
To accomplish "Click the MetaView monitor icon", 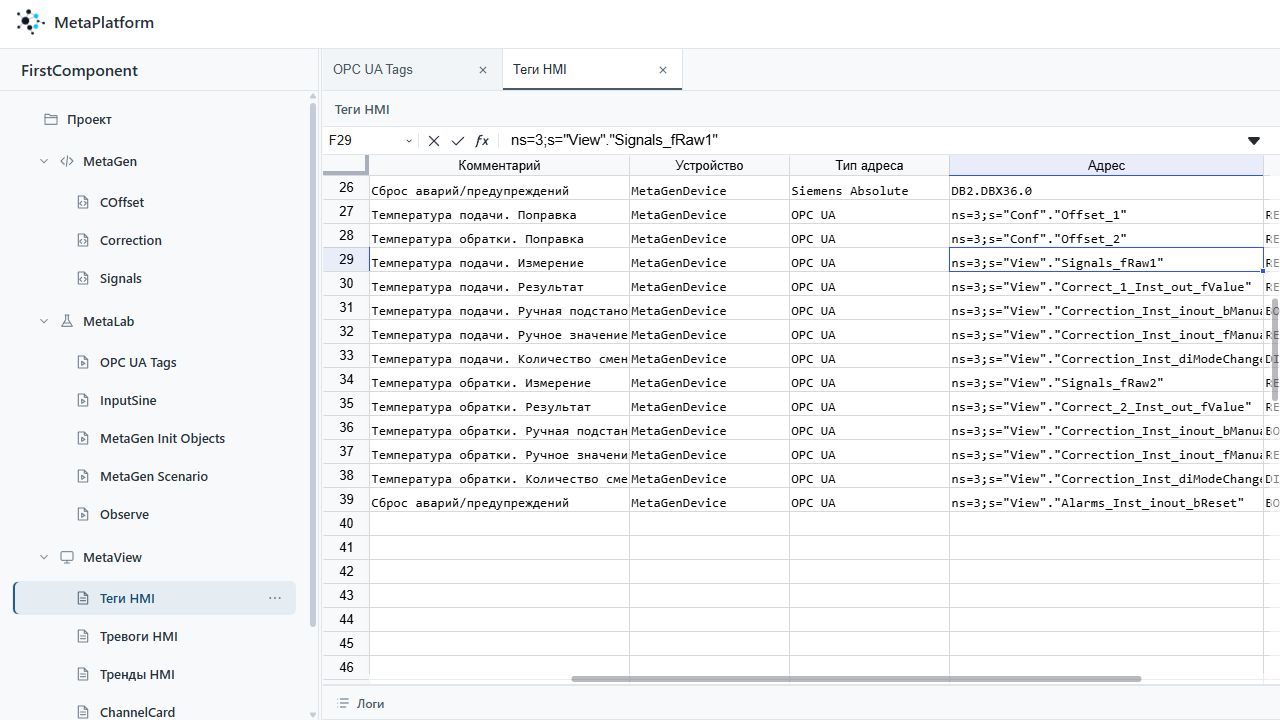I will coord(67,557).
